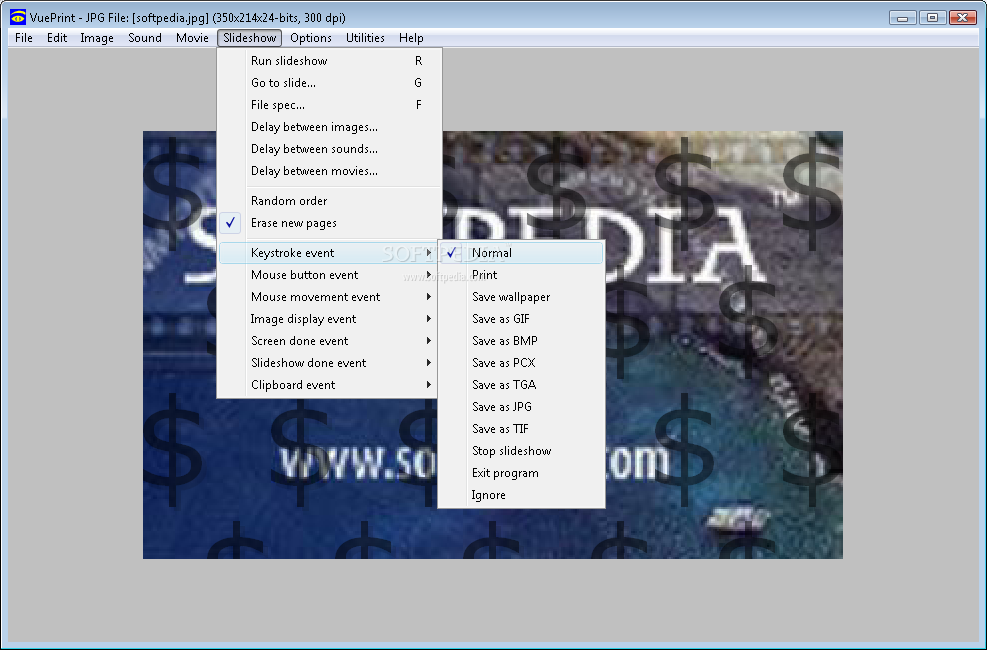Expand Image display event submenu

coord(329,319)
